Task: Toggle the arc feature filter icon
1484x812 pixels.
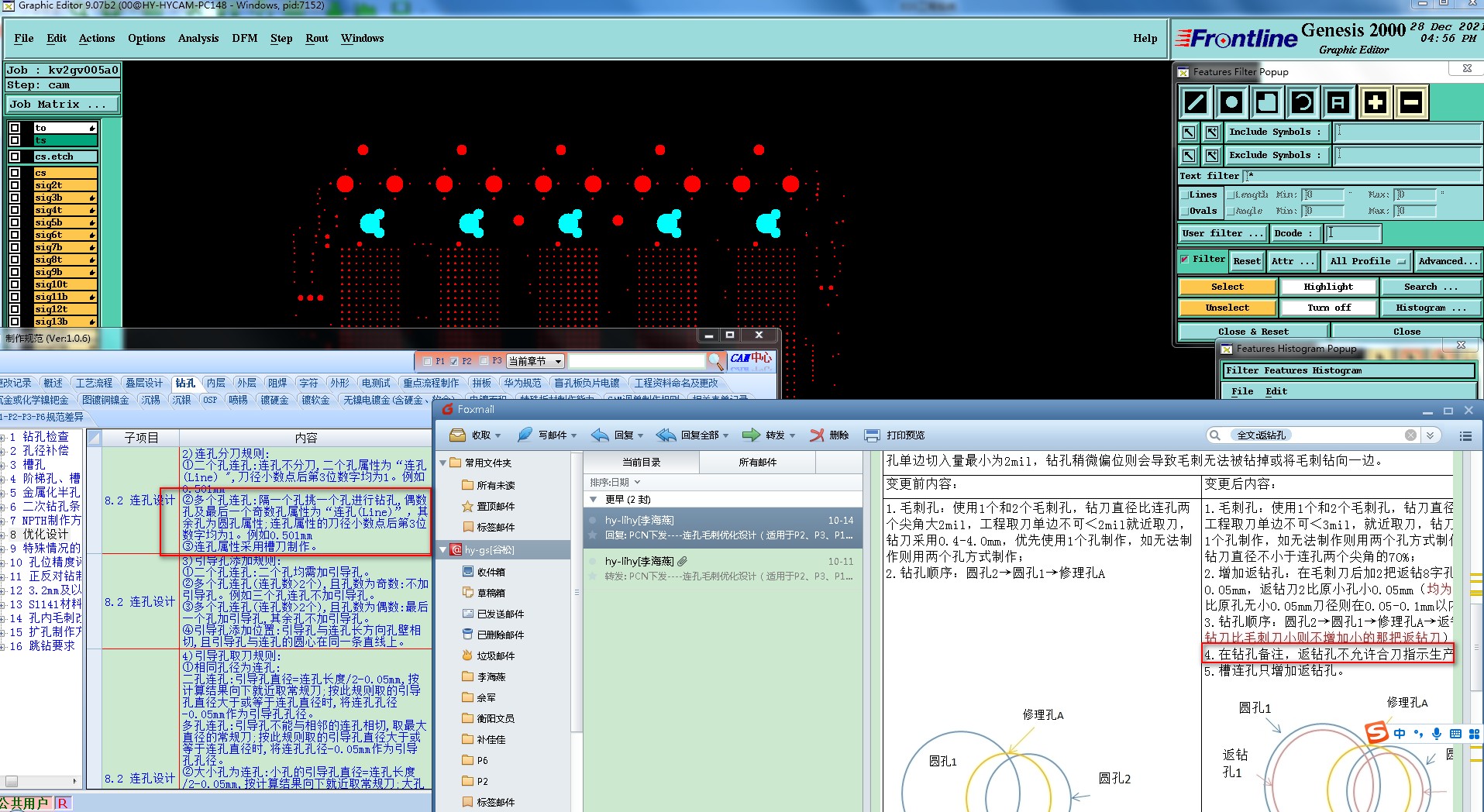Action: [1303, 102]
